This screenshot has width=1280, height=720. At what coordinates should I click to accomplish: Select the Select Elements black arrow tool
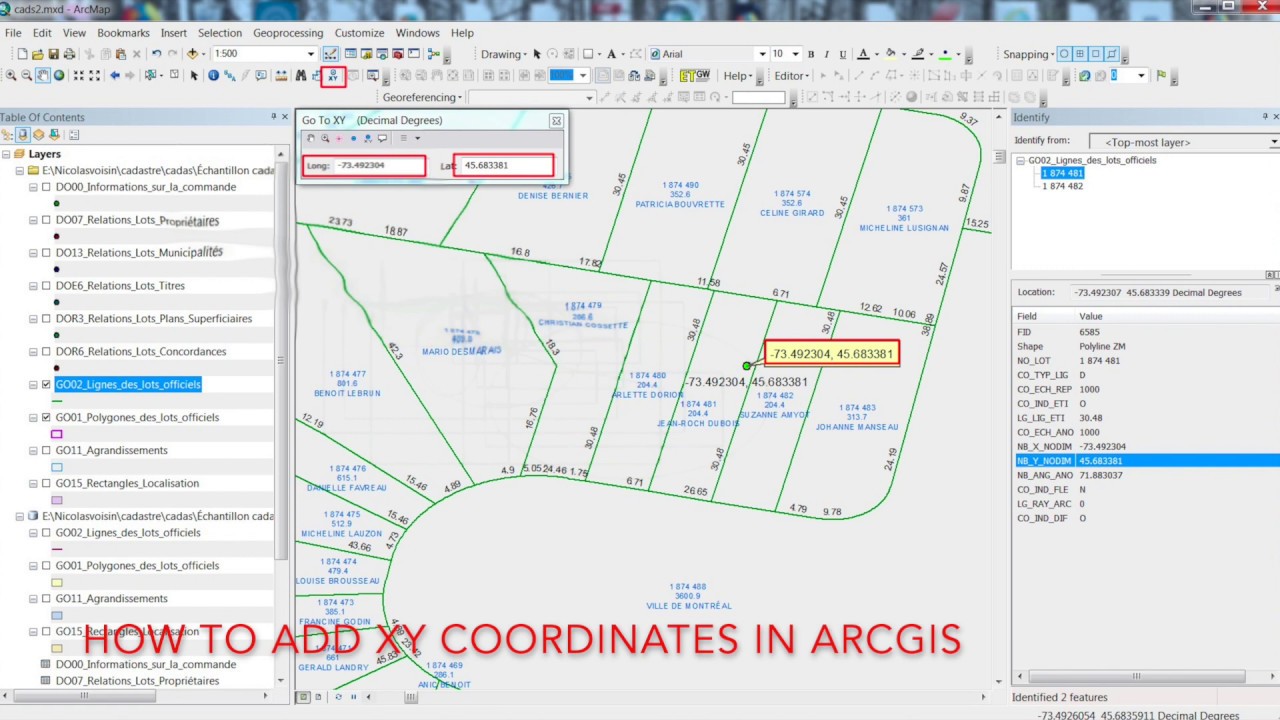[194, 76]
